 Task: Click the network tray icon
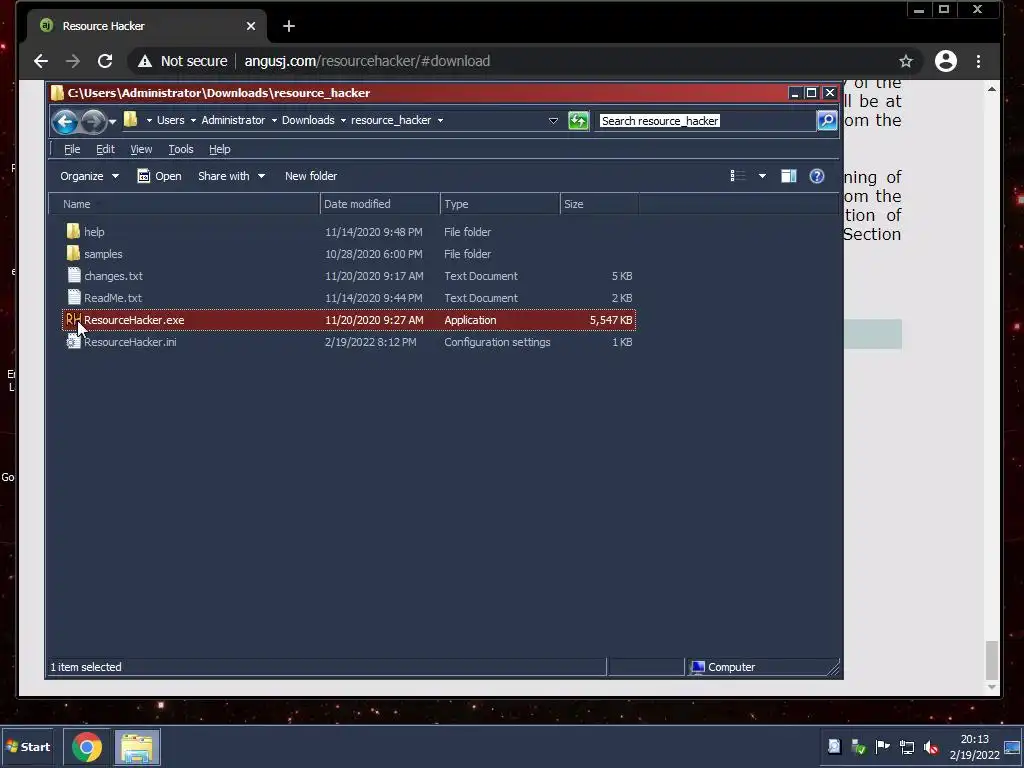[906, 747]
